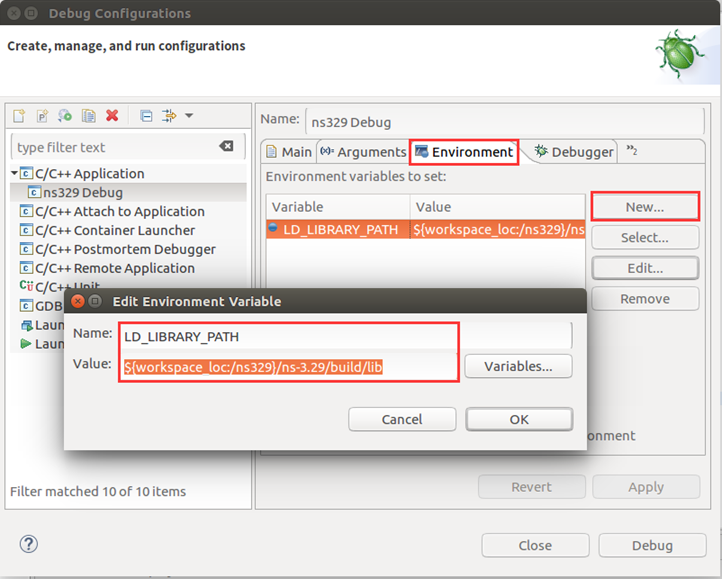
Task: Open help with the question mark icon
Action: pyautogui.click(x=29, y=544)
